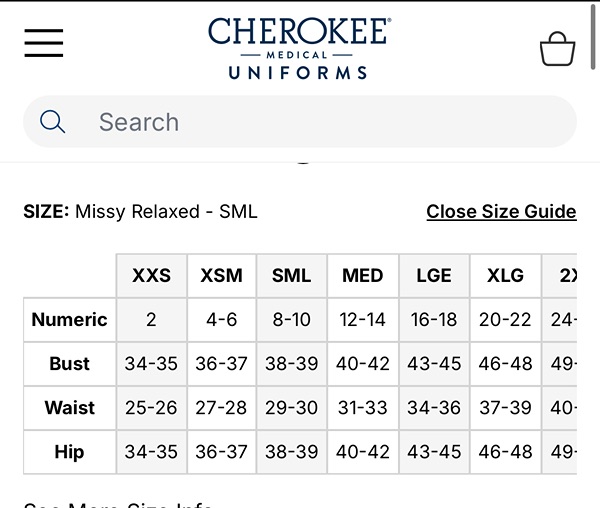Image resolution: width=600 pixels, height=508 pixels.
Task: Click the magnifying glass search icon
Action: coord(53,122)
